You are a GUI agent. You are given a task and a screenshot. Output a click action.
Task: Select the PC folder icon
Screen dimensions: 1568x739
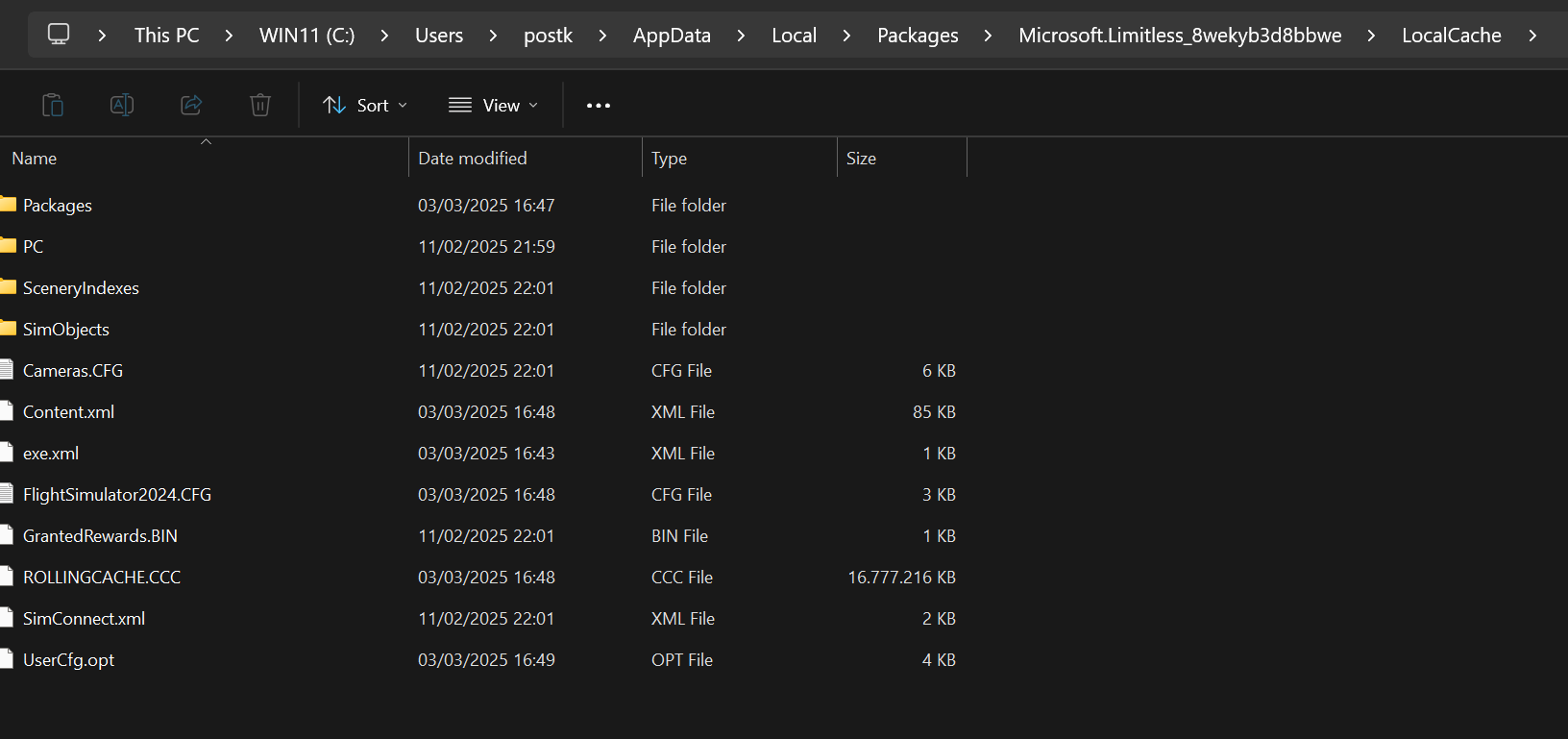point(8,246)
